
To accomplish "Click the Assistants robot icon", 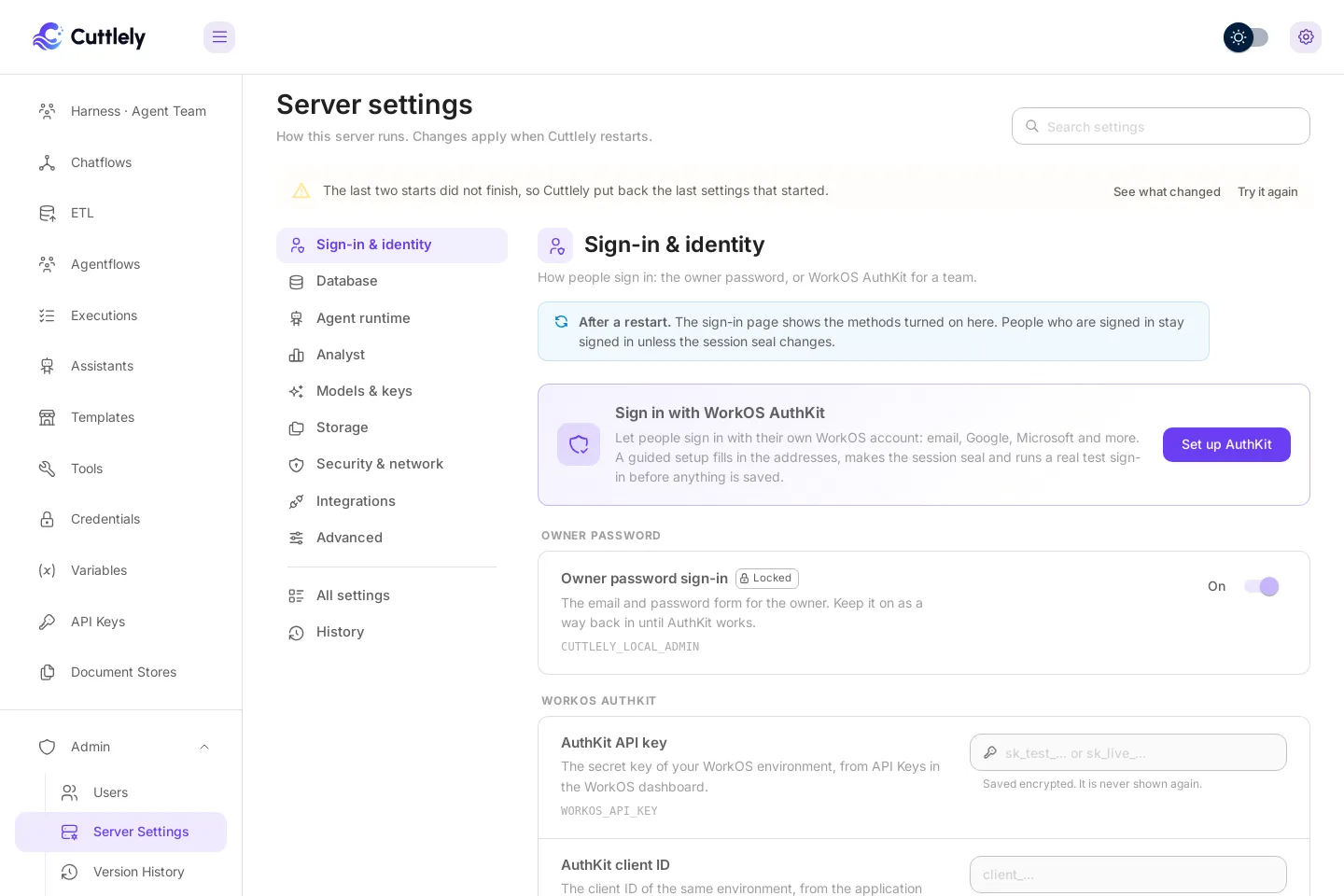I will (47, 366).
